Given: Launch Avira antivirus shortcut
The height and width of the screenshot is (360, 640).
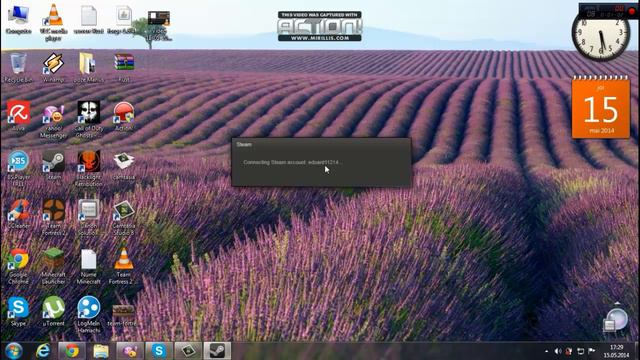Looking at the screenshot, I should click(18, 116).
